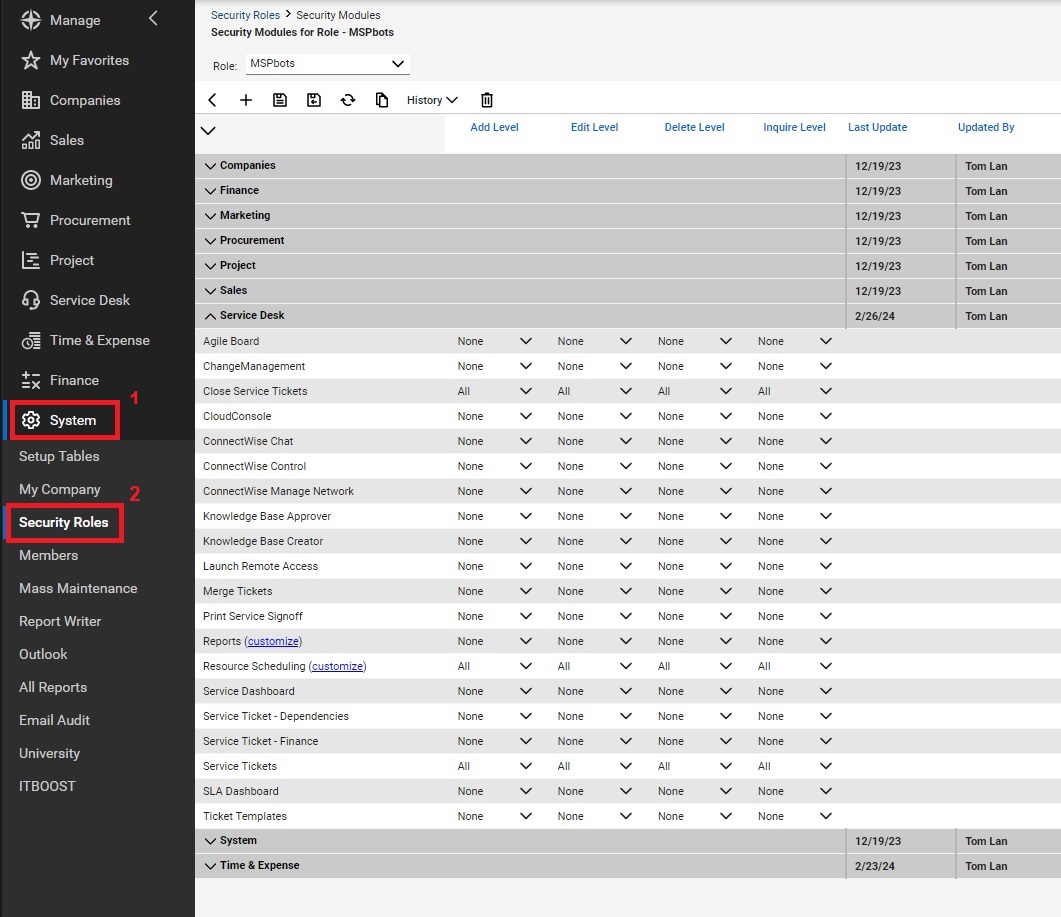Click the plus icon to add new
Screen dimensions: 1061x917
click(x=246, y=100)
